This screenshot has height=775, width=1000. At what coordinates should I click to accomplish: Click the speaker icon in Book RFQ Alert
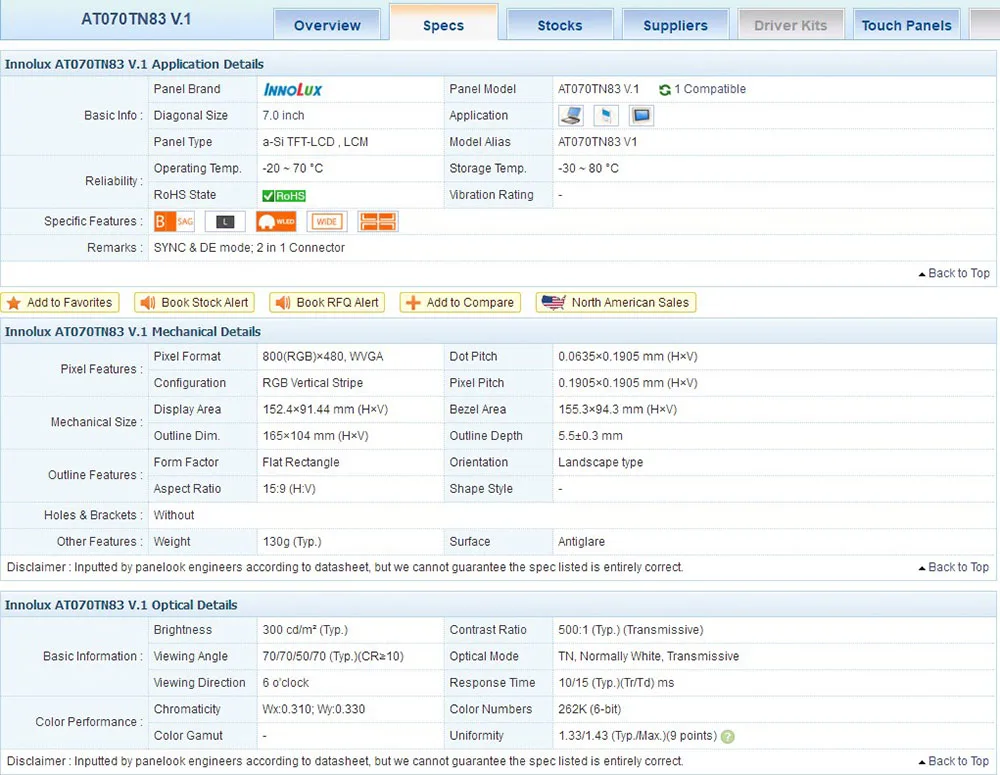click(283, 302)
